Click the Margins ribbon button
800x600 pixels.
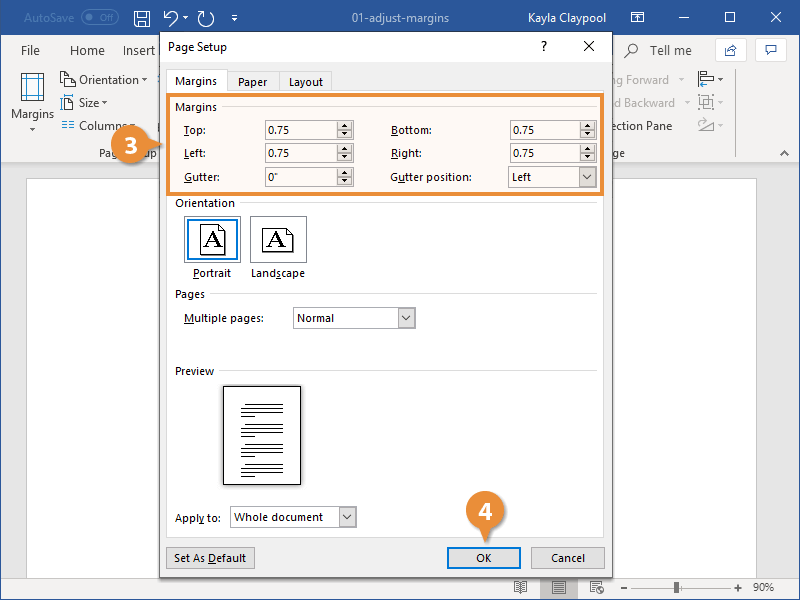[x=32, y=103]
